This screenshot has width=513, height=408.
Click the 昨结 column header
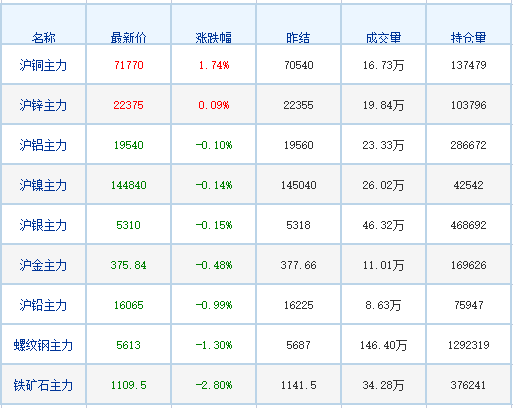pyautogui.click(x=298, y=38)
